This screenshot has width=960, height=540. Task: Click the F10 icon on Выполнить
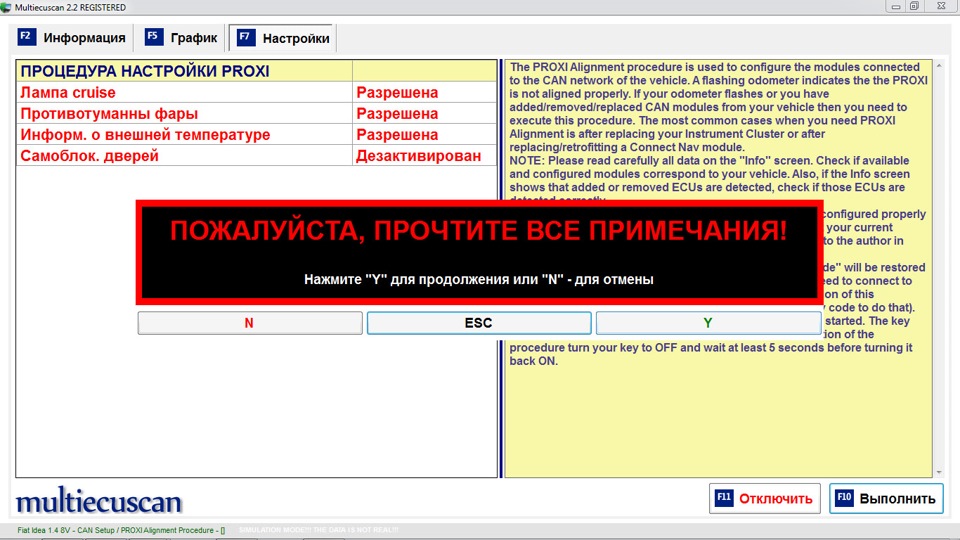point(844,497)
